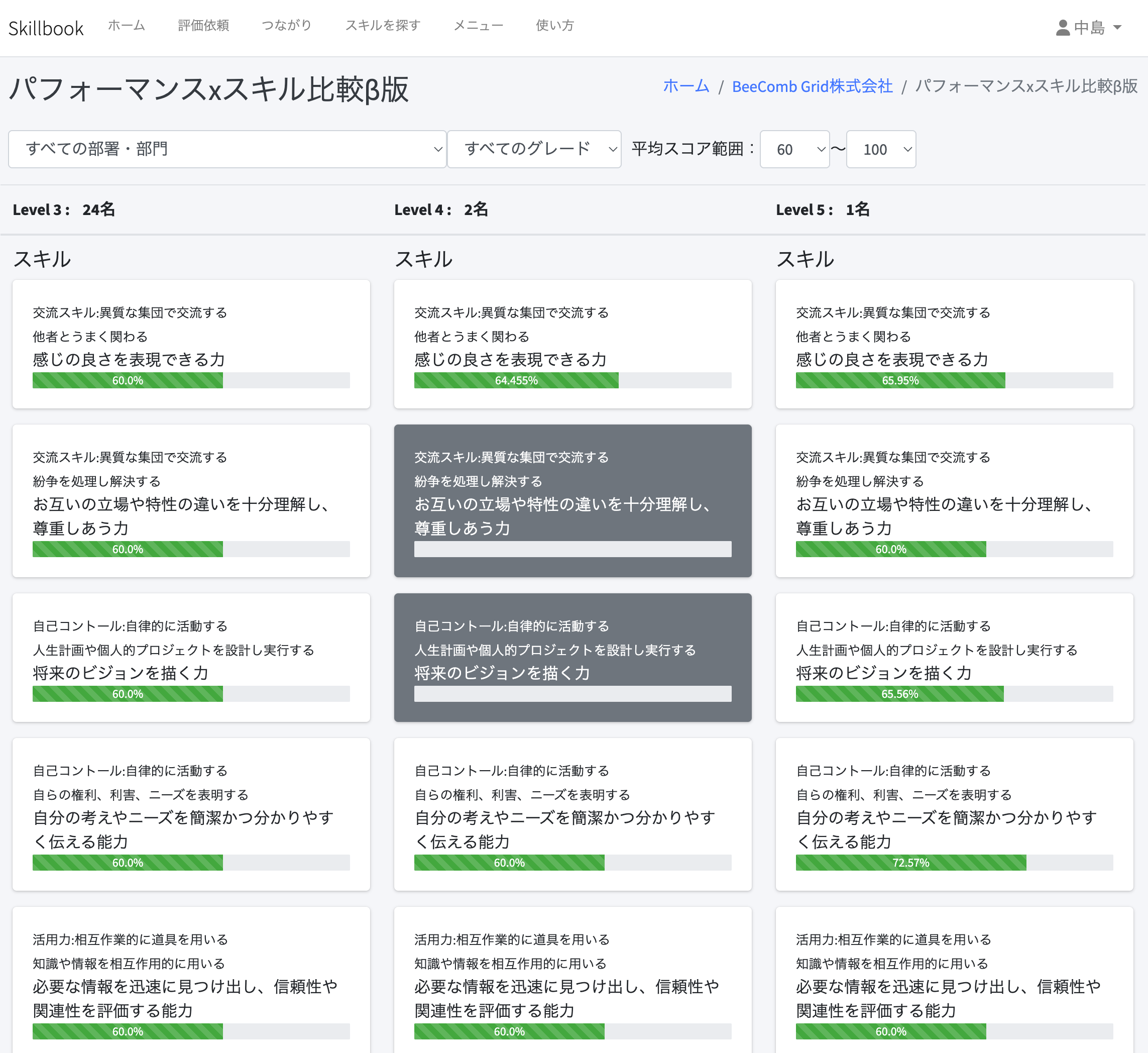Click the Level 3 必要な情報 60.0% progress bar
The width and height of the screenshot is (1148, 1053).
point(191,1031)
